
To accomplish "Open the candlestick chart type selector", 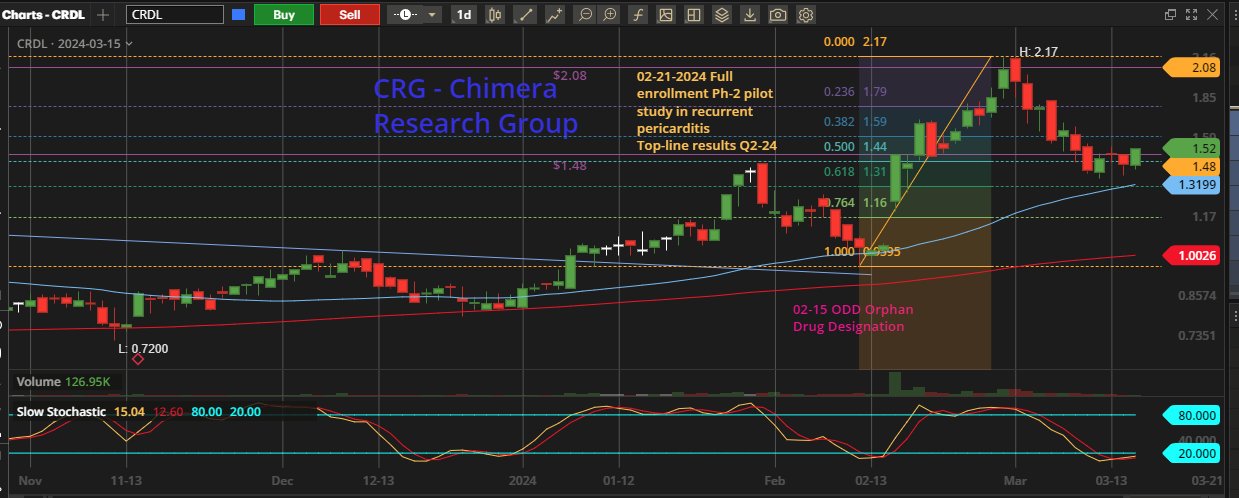I will [x=494, y=15].
